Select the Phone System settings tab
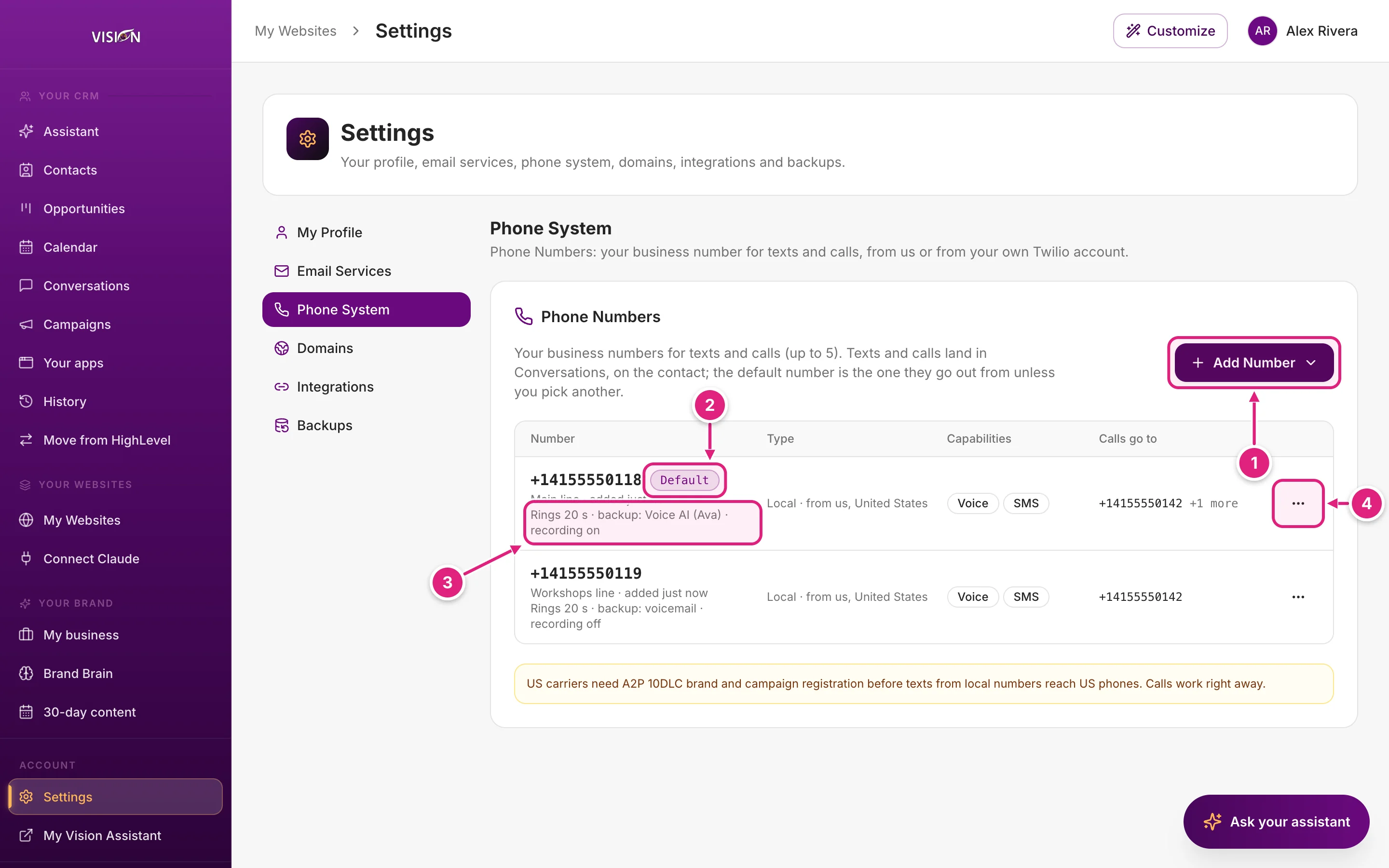 (366, 310)
